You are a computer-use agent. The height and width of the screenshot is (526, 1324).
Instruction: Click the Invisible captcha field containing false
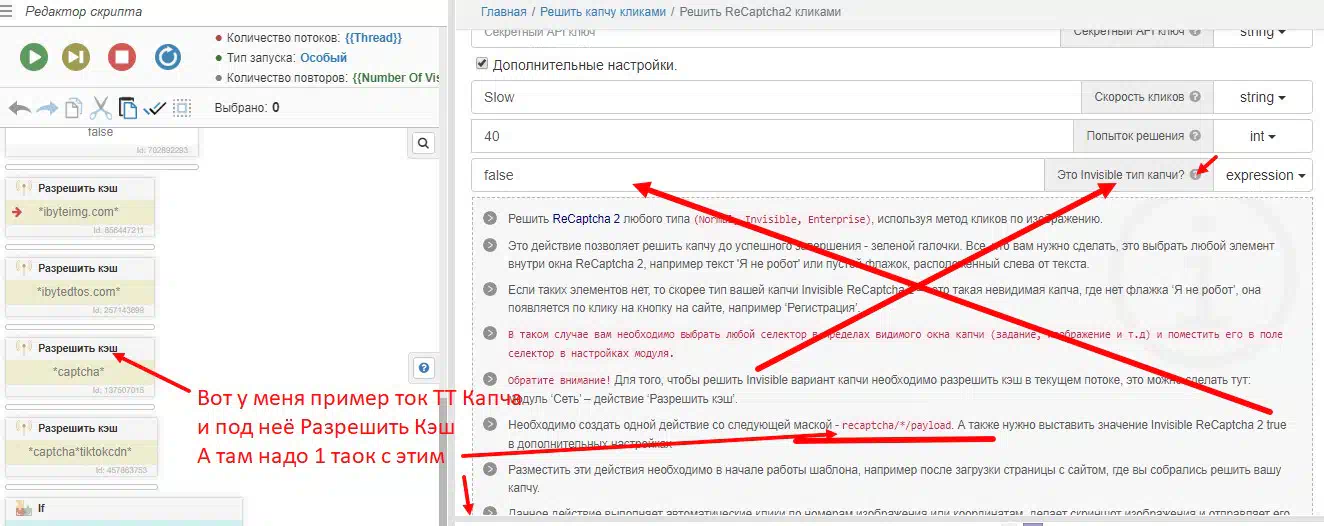pos(758,175)
